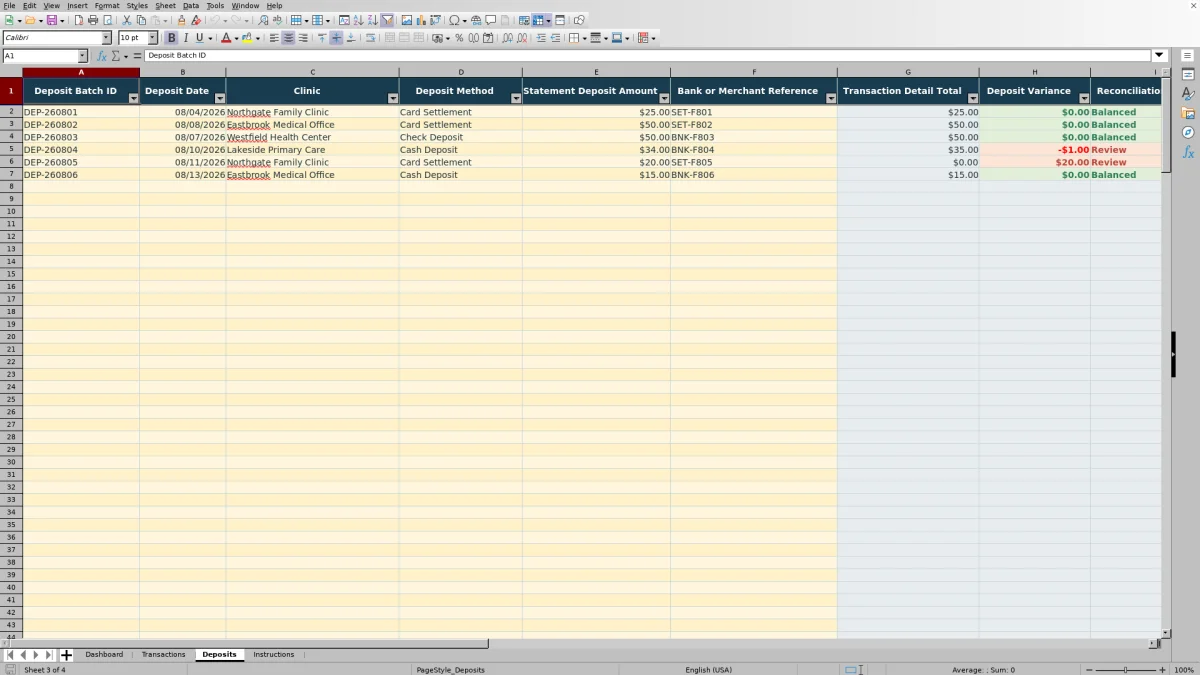Open Clinic column filter dropdown

click(393, 98)
